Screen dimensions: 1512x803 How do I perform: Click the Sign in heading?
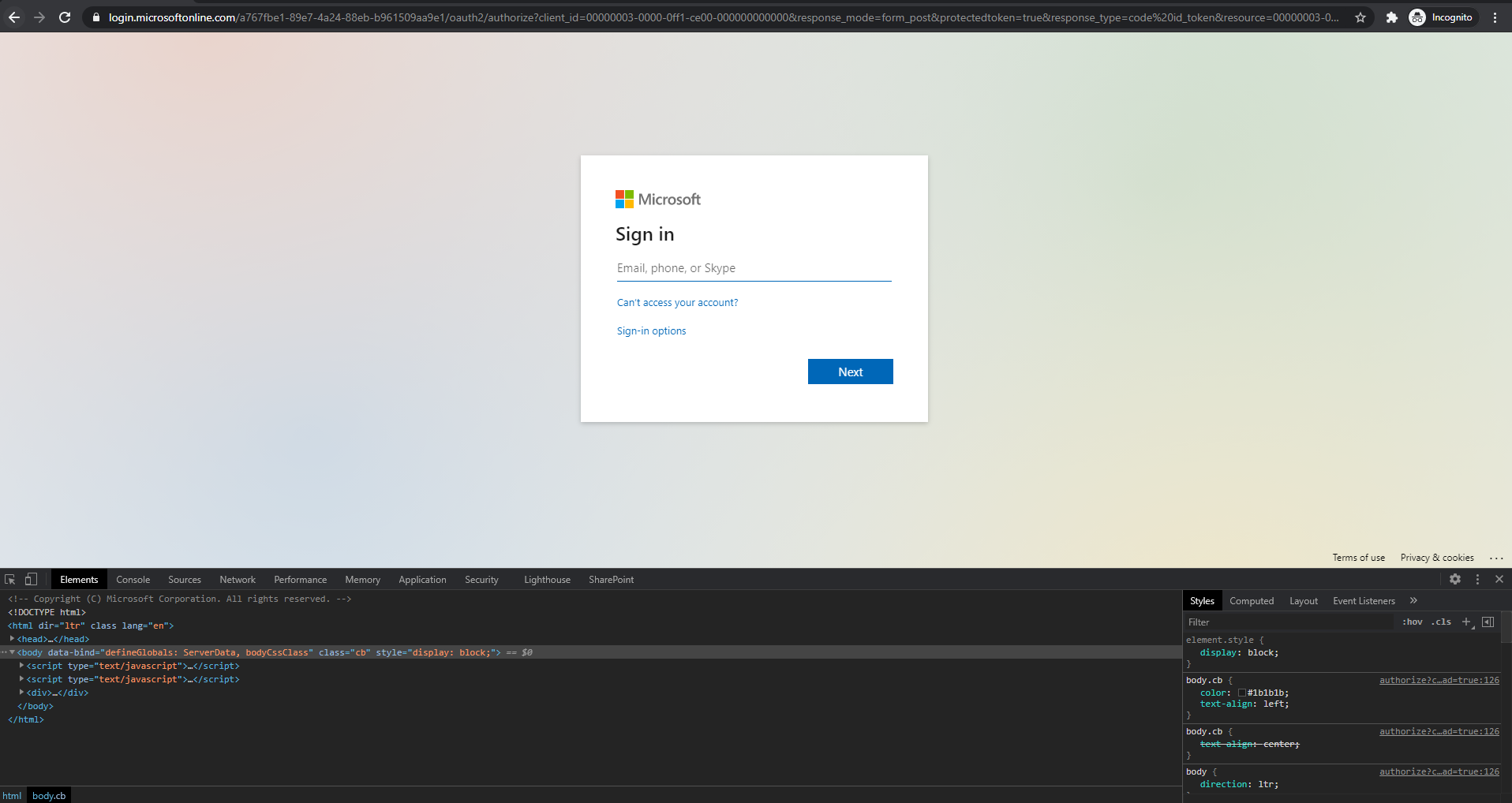pos(645,234)
